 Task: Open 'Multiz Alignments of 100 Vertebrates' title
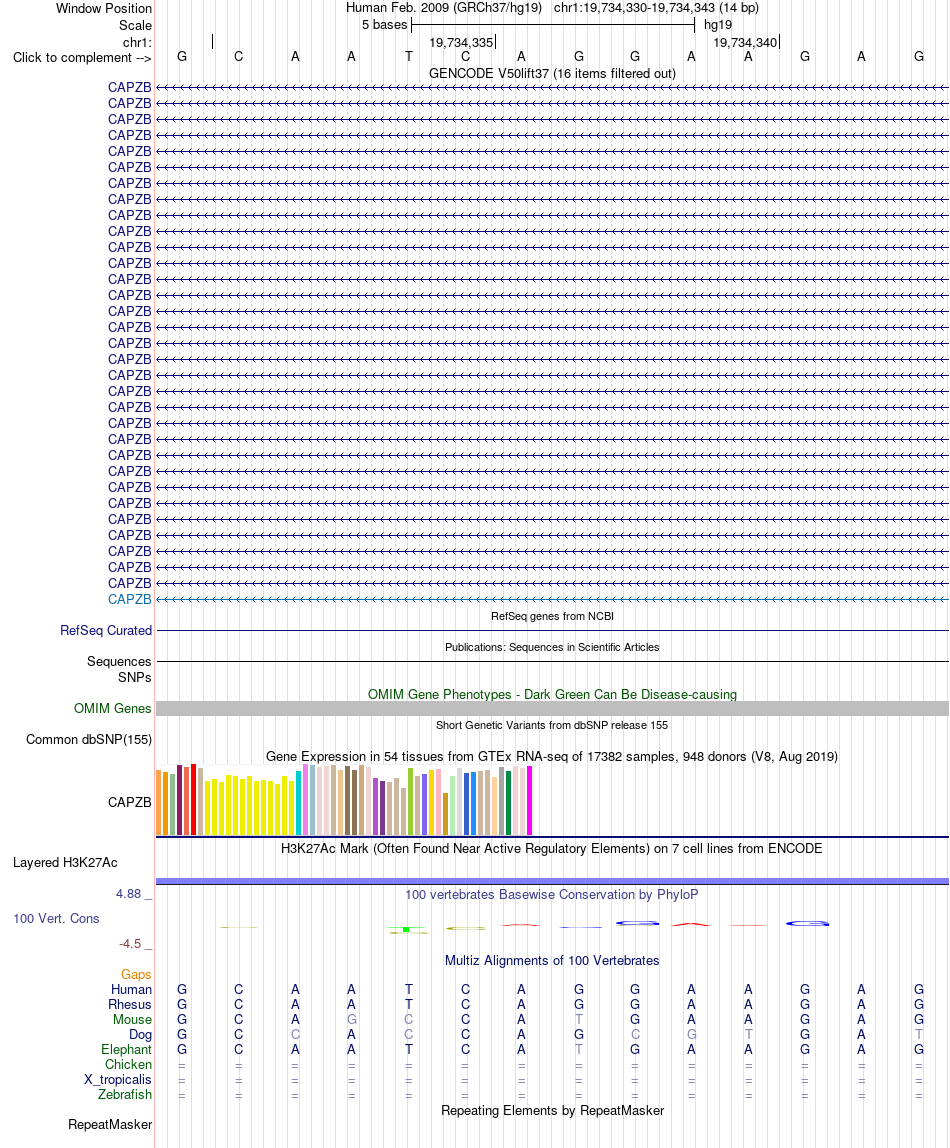pos(552,961)
